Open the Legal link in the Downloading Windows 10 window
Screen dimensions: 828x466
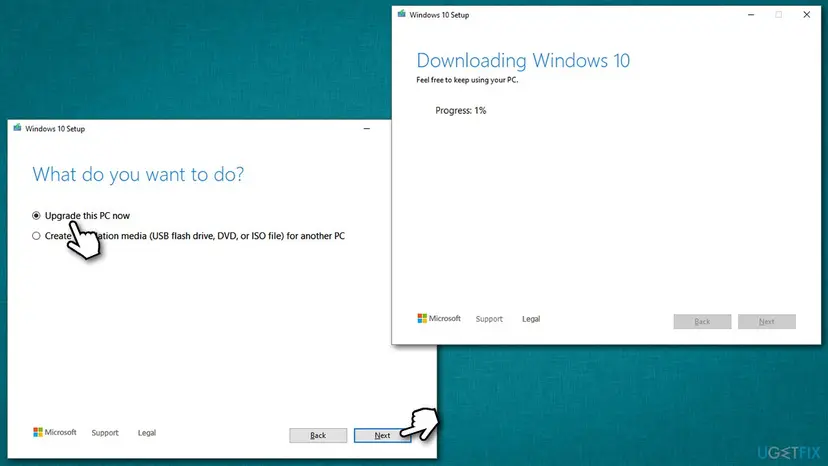(x=531, y=319)
